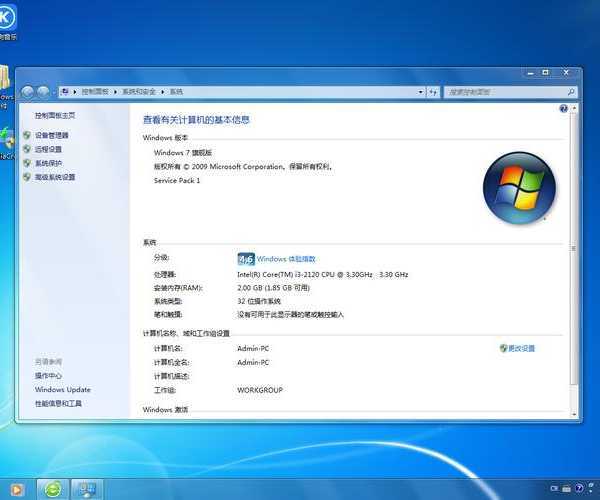Screen dimensions: 600x500
Task: Open 设备管理器 (Device Manager) link
Action: click(x=52, y=135)
